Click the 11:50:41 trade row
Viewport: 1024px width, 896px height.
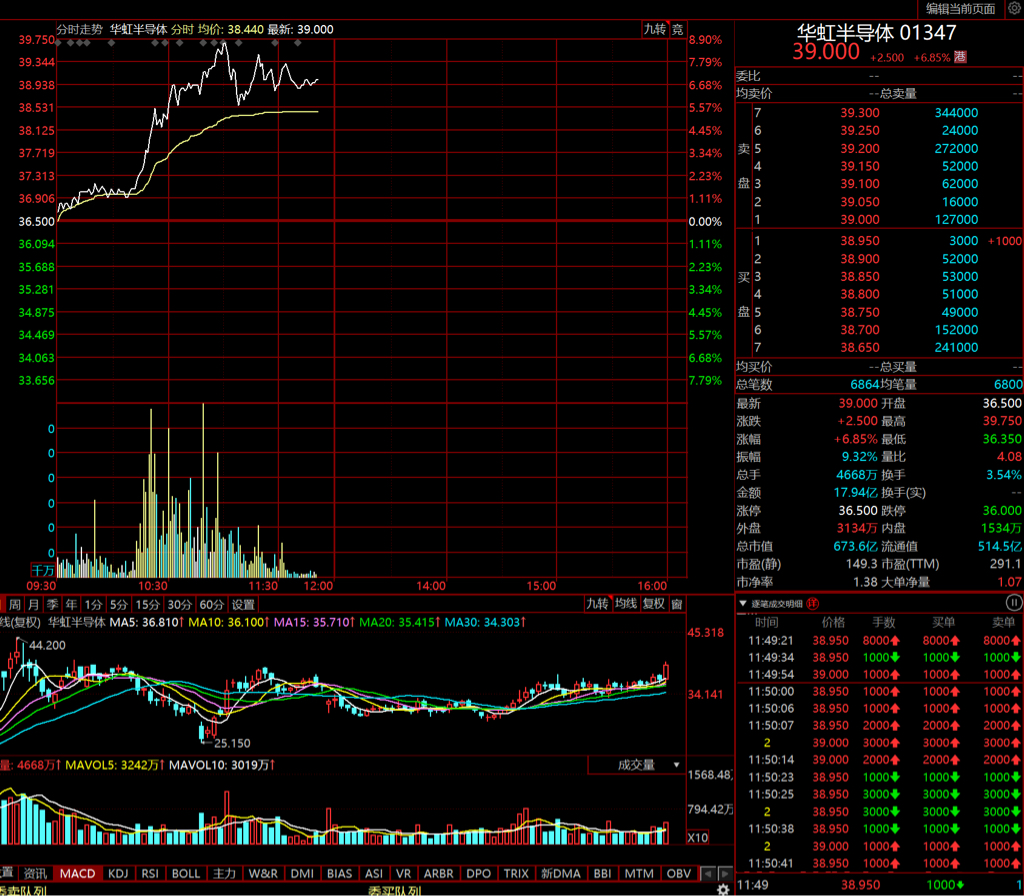[x=879, y=863]
